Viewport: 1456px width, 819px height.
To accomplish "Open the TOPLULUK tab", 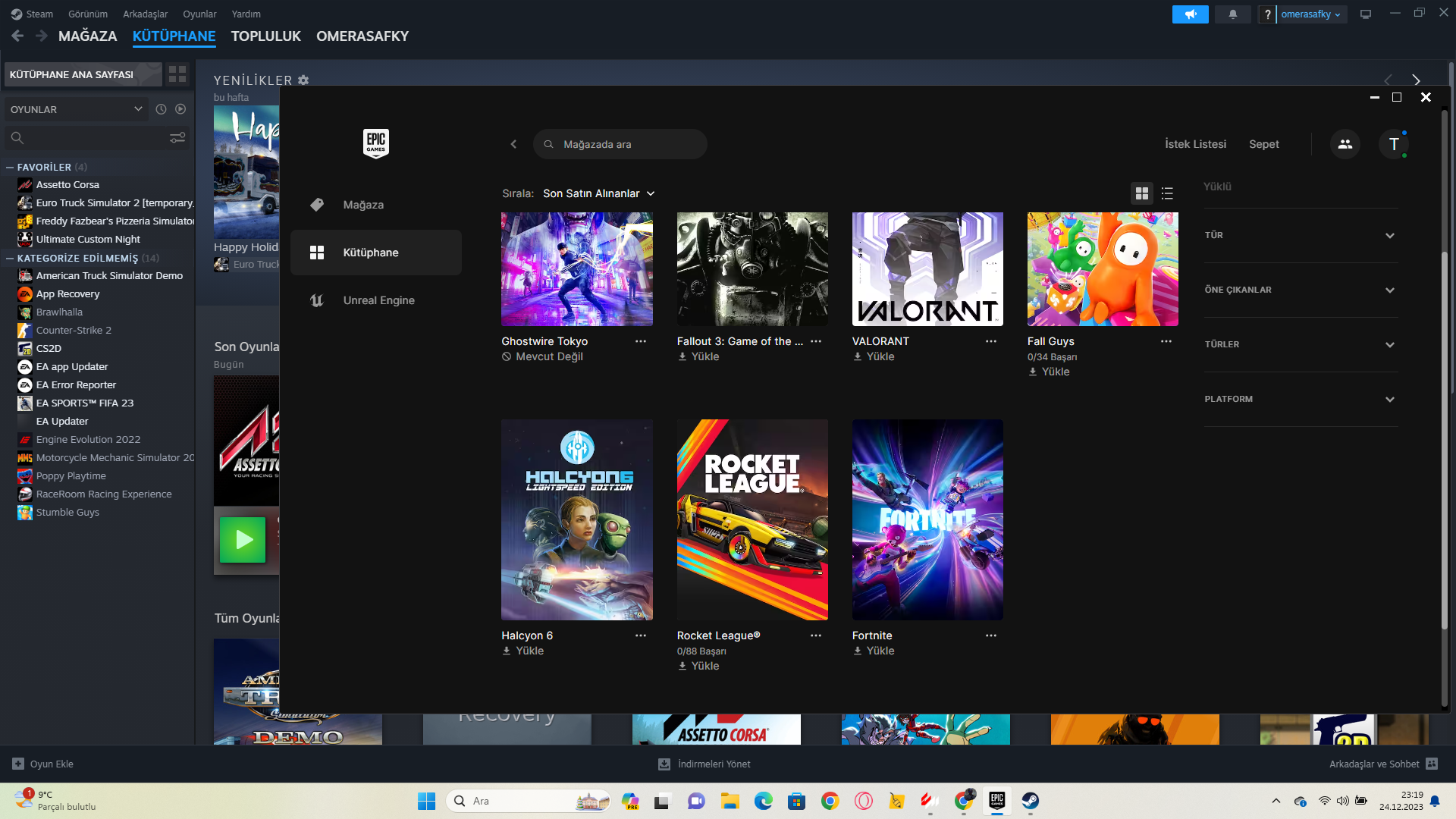I will (x=265, y=36).
